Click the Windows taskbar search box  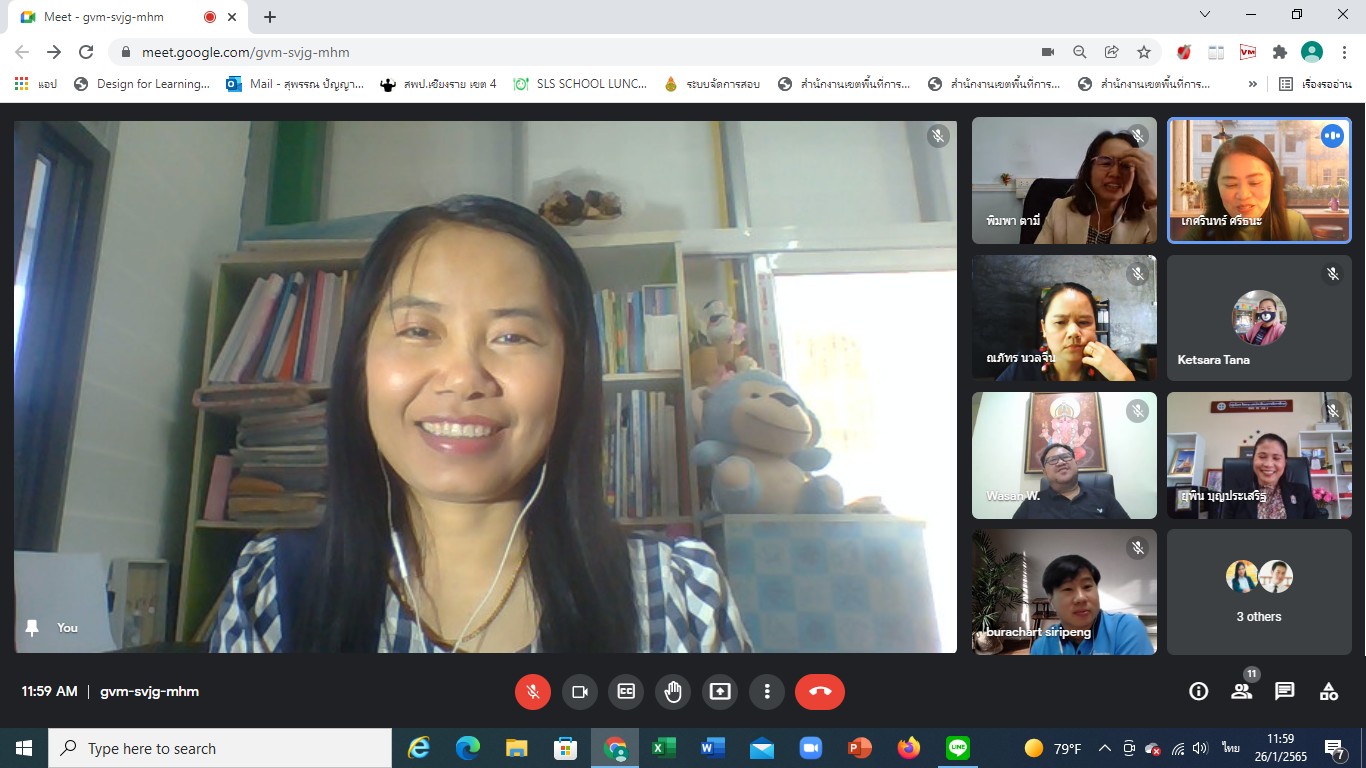click(221, 748)
